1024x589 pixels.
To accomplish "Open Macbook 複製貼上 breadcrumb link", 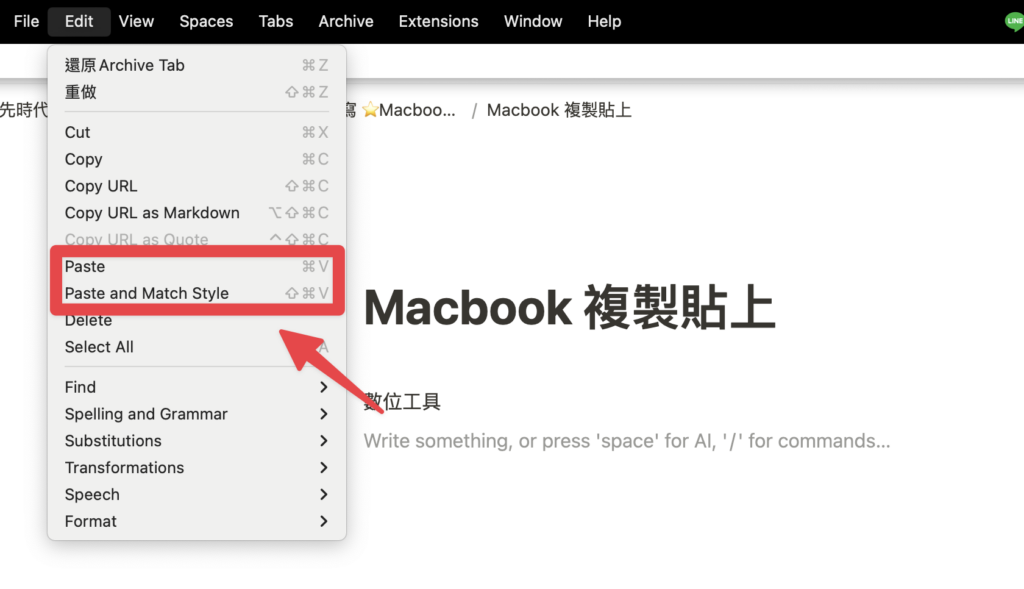I will [559, 110].
